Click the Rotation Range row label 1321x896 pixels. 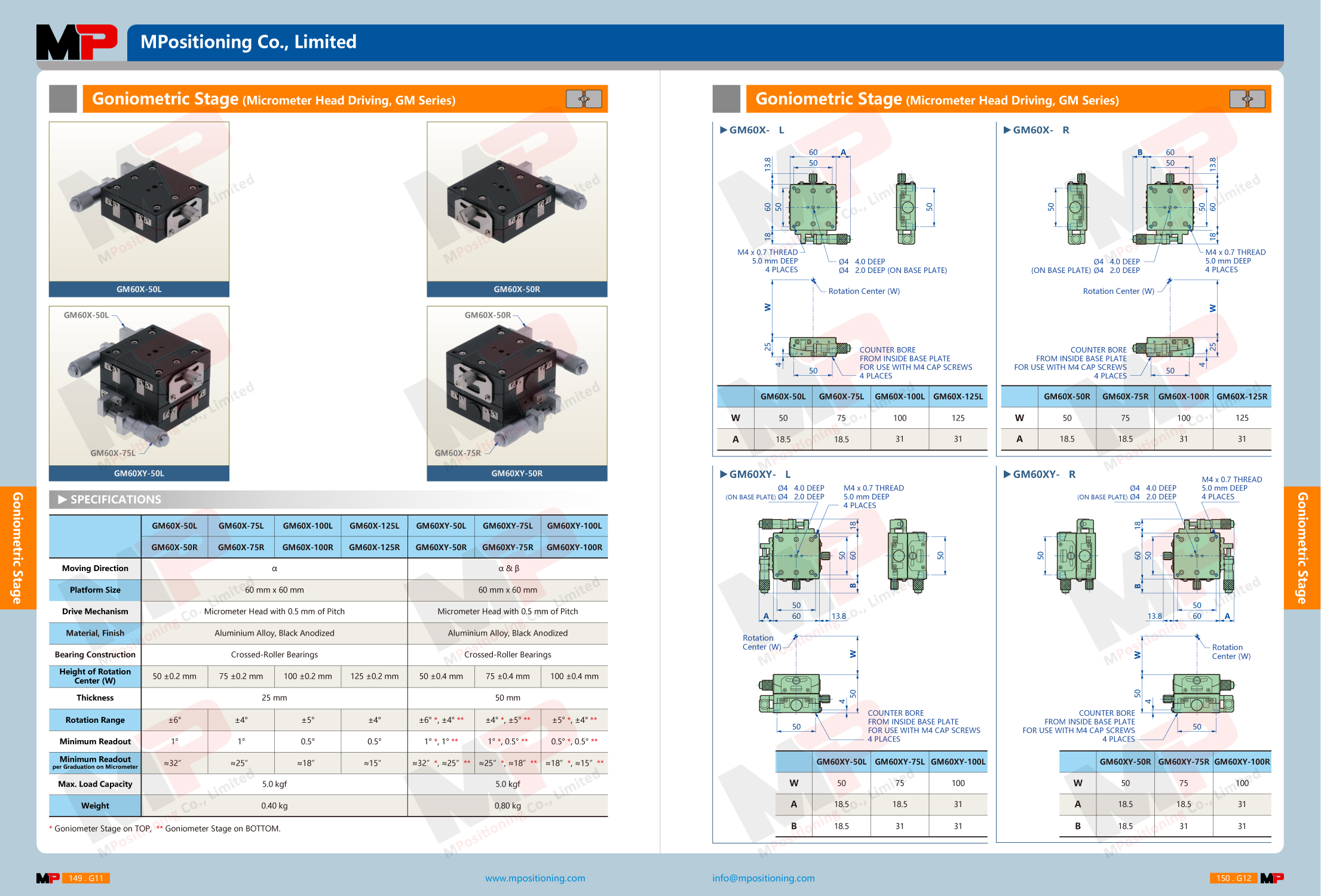click(95, 720)
